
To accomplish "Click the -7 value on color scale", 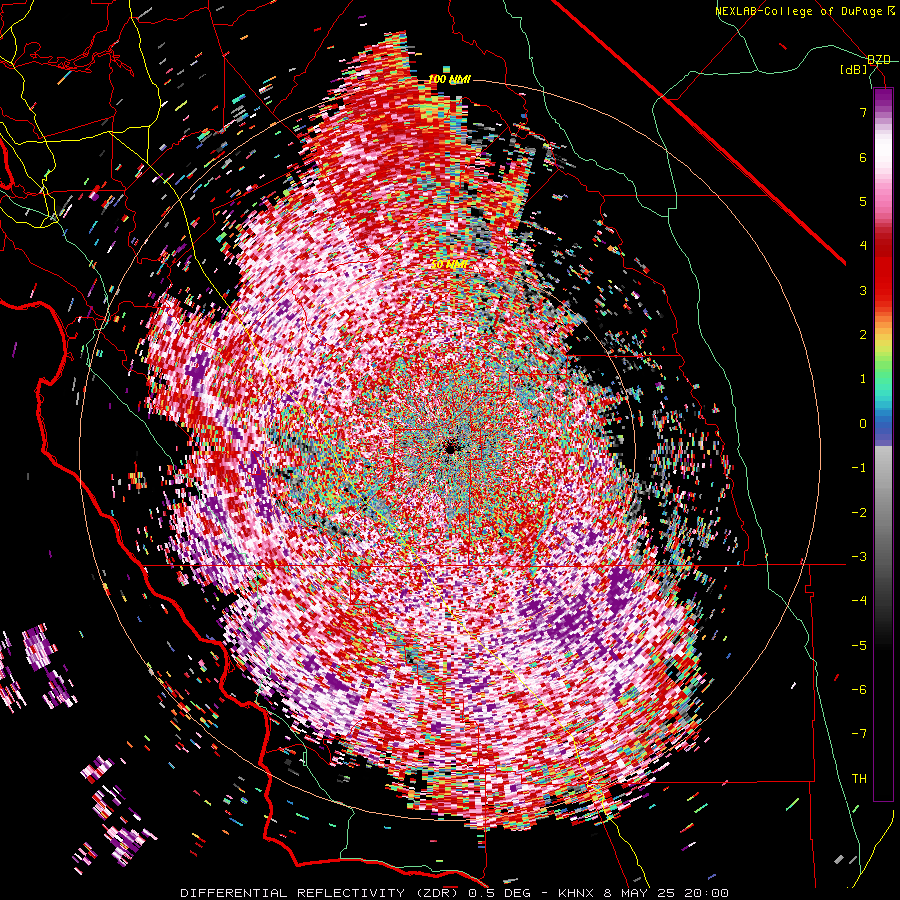I will click(x=859, y=734).
